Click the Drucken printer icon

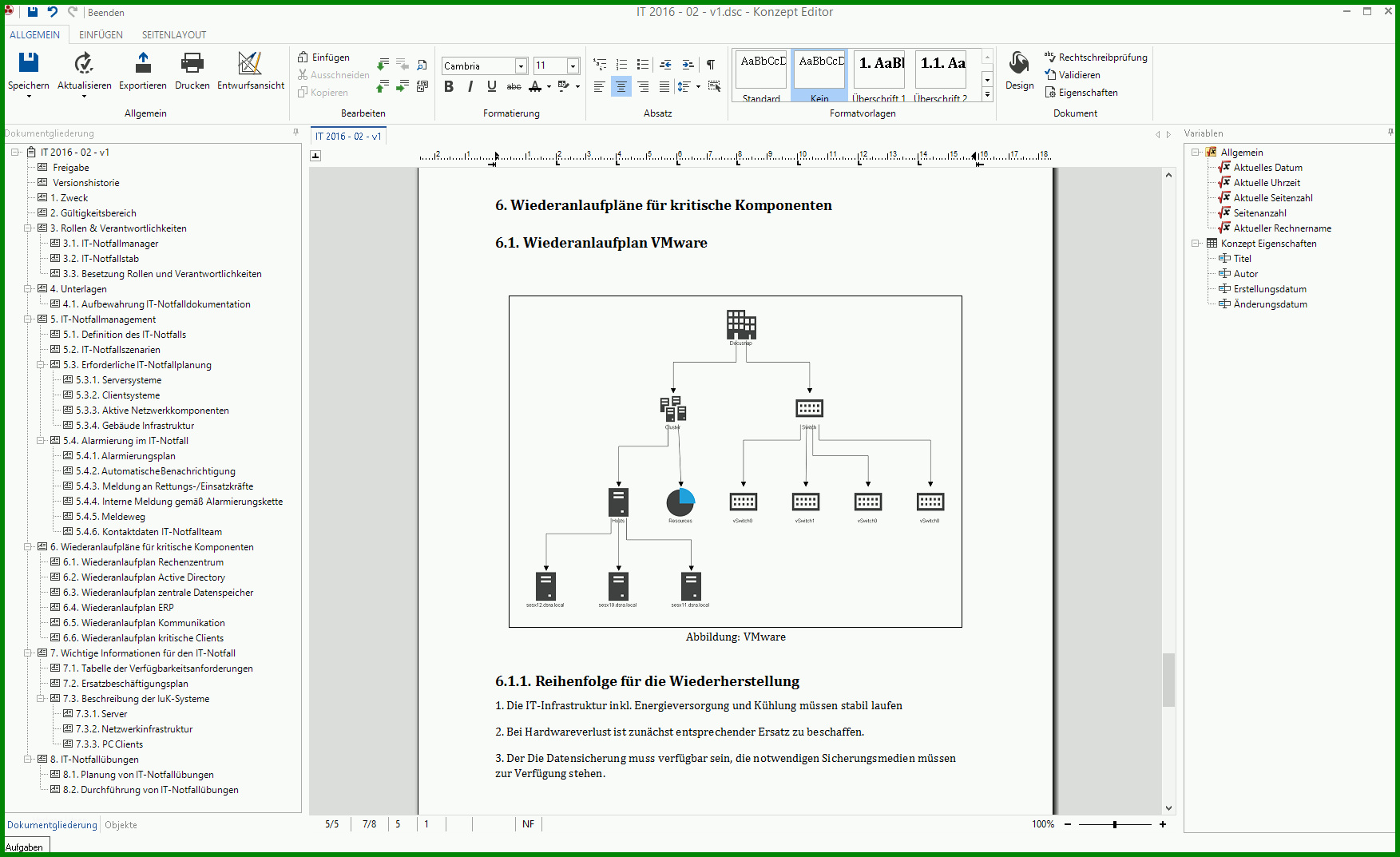click(x=192, y=62)
